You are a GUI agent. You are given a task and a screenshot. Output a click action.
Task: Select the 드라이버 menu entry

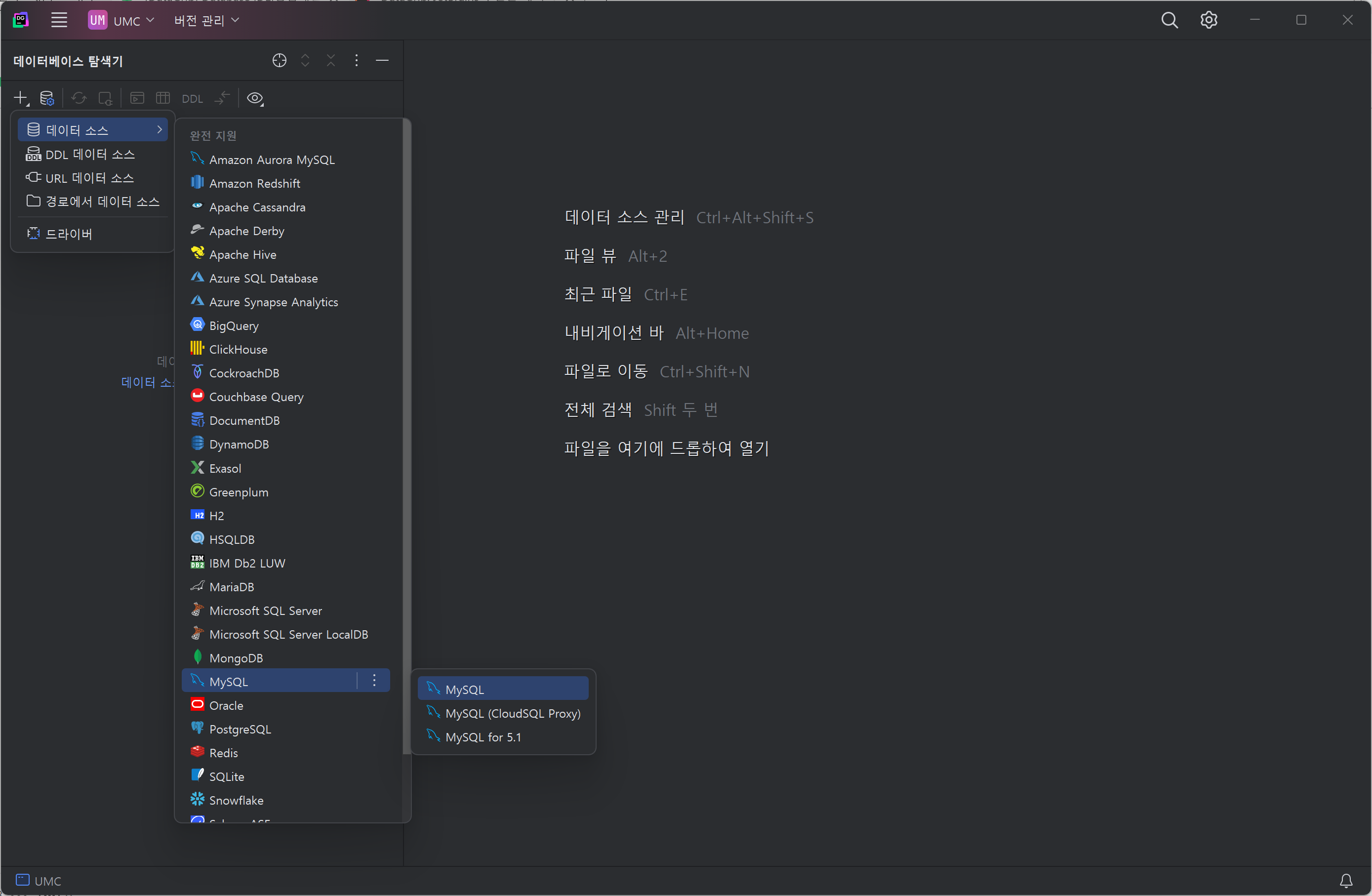pos(93,234)
